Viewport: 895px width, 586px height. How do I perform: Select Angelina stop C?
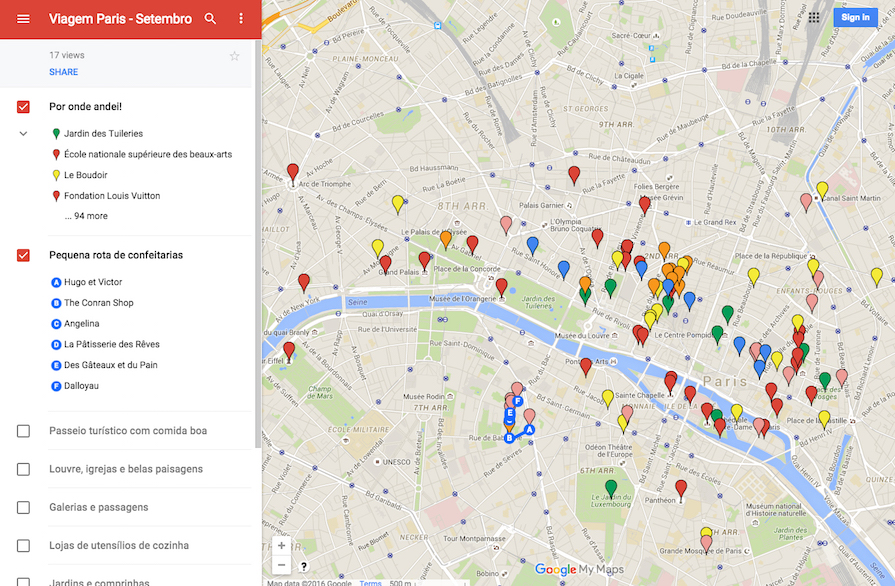coord(82,324)
